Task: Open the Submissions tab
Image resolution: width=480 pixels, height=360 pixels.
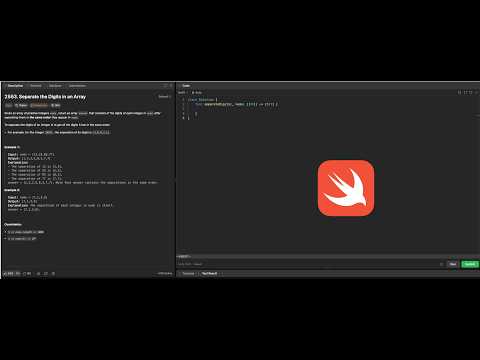Action: (x=77, y=86)
